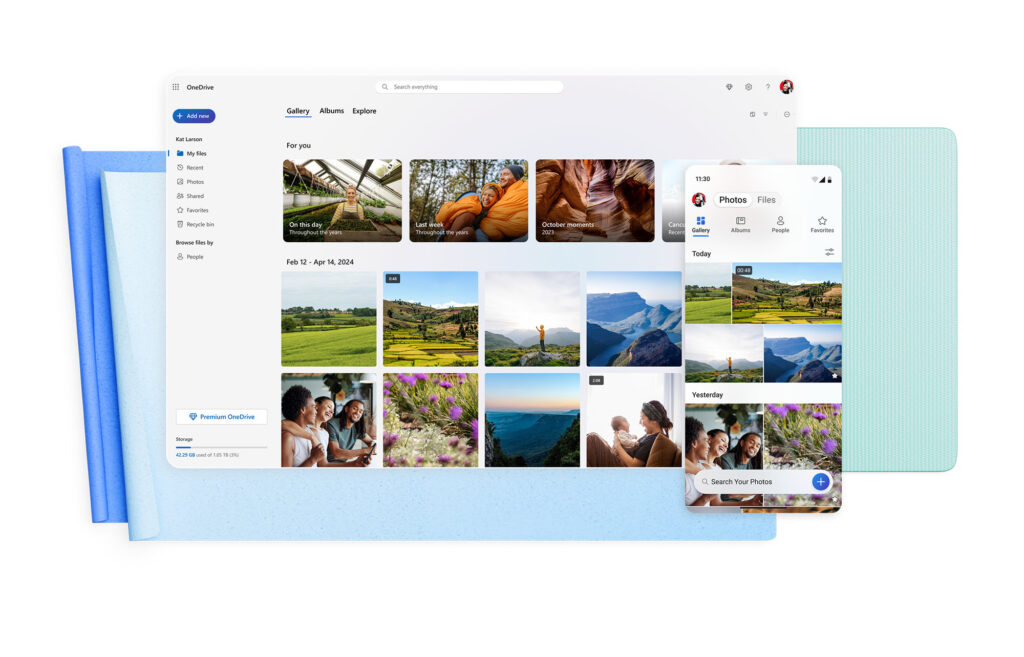The image size is (1024, 657).
Task: Open the gallery filter funnel icon
Action: [x=765, y=114]
